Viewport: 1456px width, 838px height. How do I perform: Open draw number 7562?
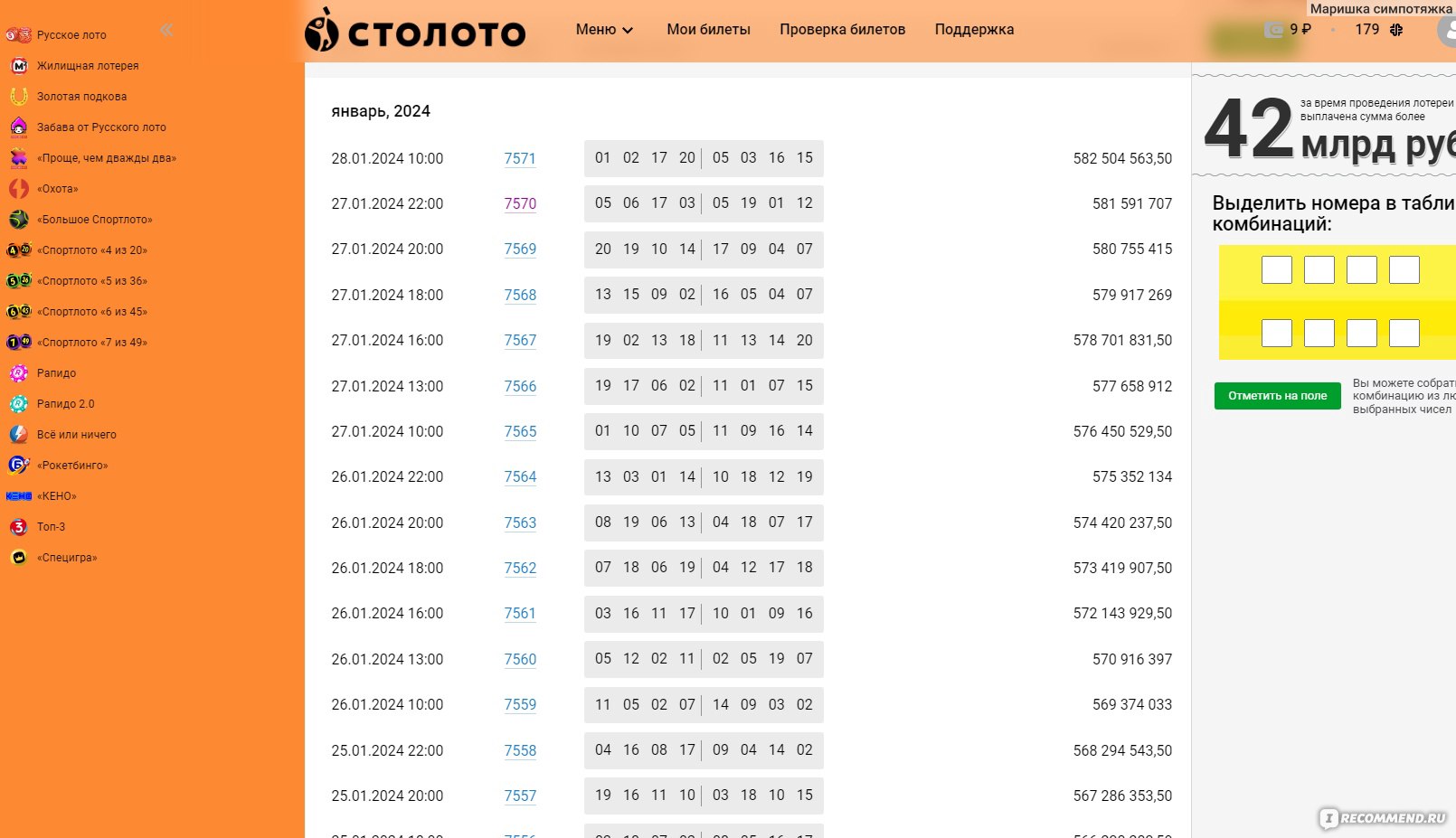coord(520,569)
